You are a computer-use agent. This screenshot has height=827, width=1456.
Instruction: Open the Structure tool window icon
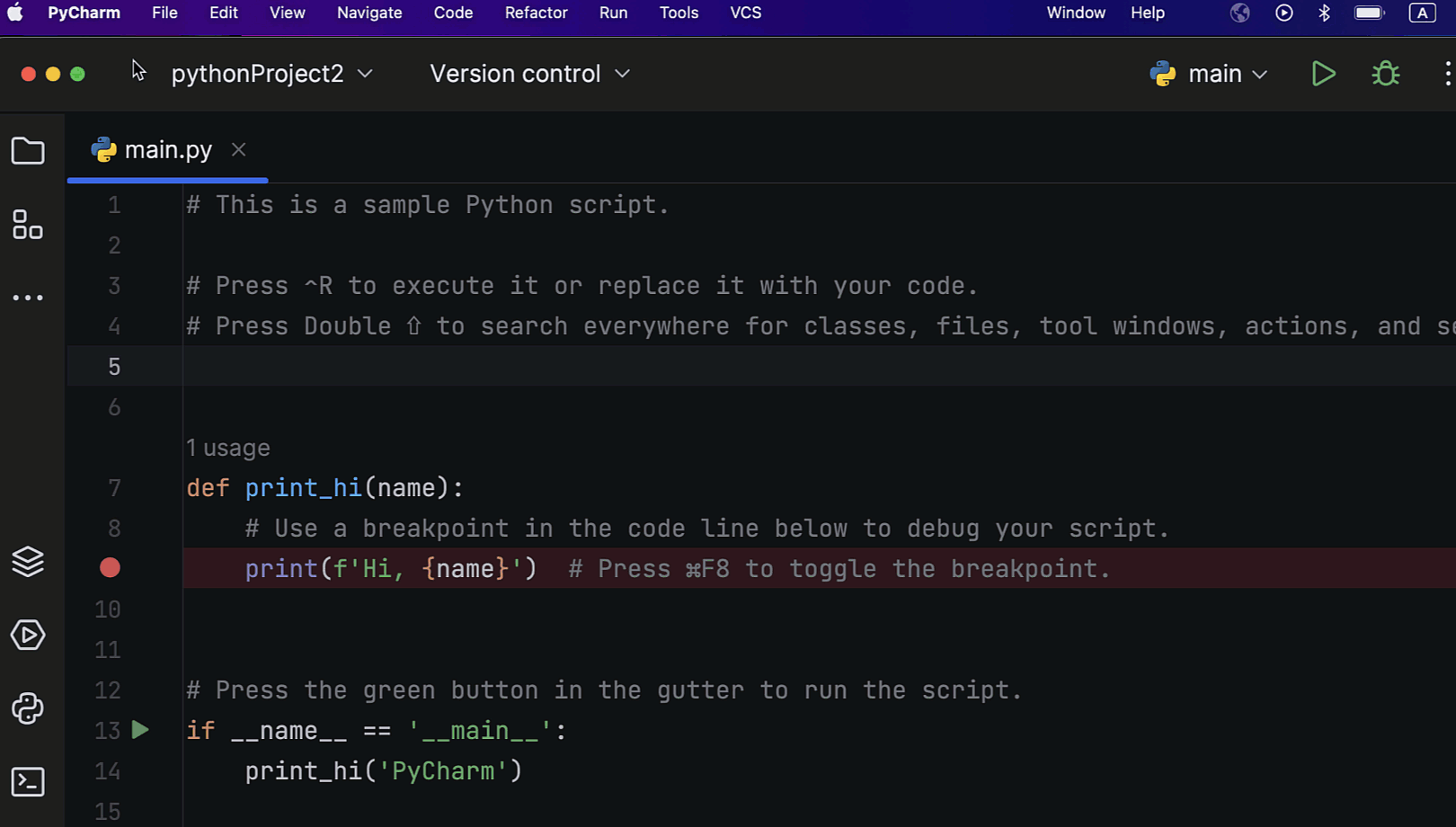tap(28, 225)
